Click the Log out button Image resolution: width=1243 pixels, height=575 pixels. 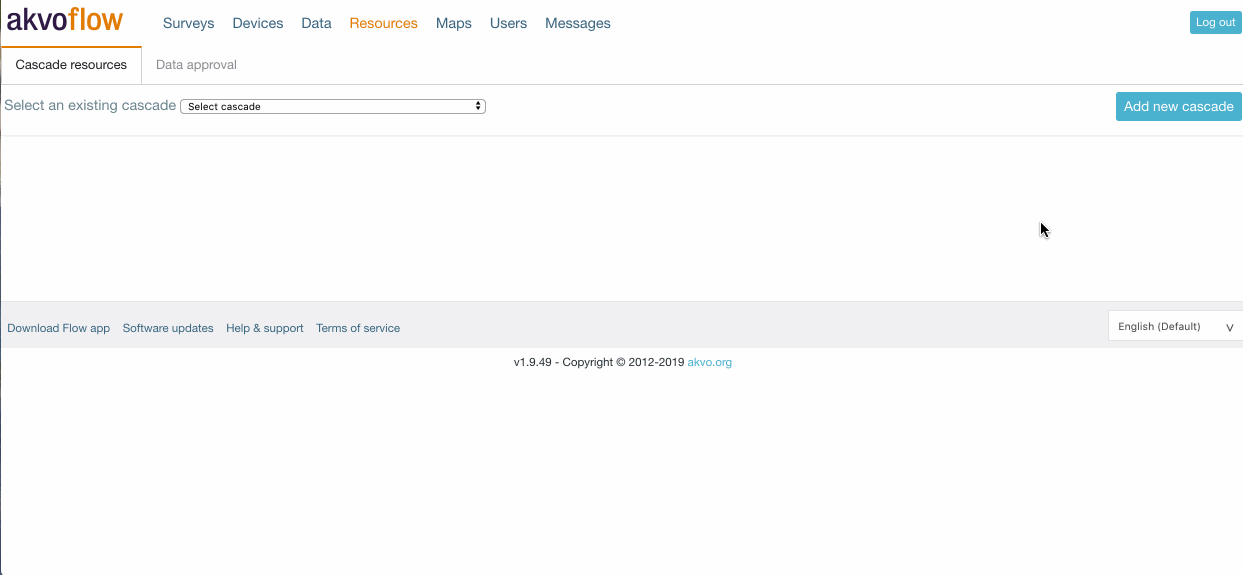pyautogui.click(x=1215, y=22)
